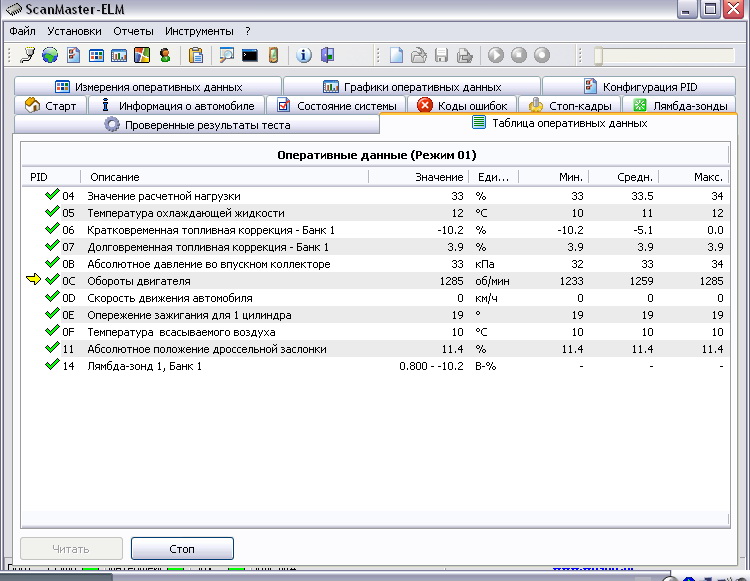Open the terminal console icon in toolbar
This screenshot has width=750, height=581.
pos(250,55)
